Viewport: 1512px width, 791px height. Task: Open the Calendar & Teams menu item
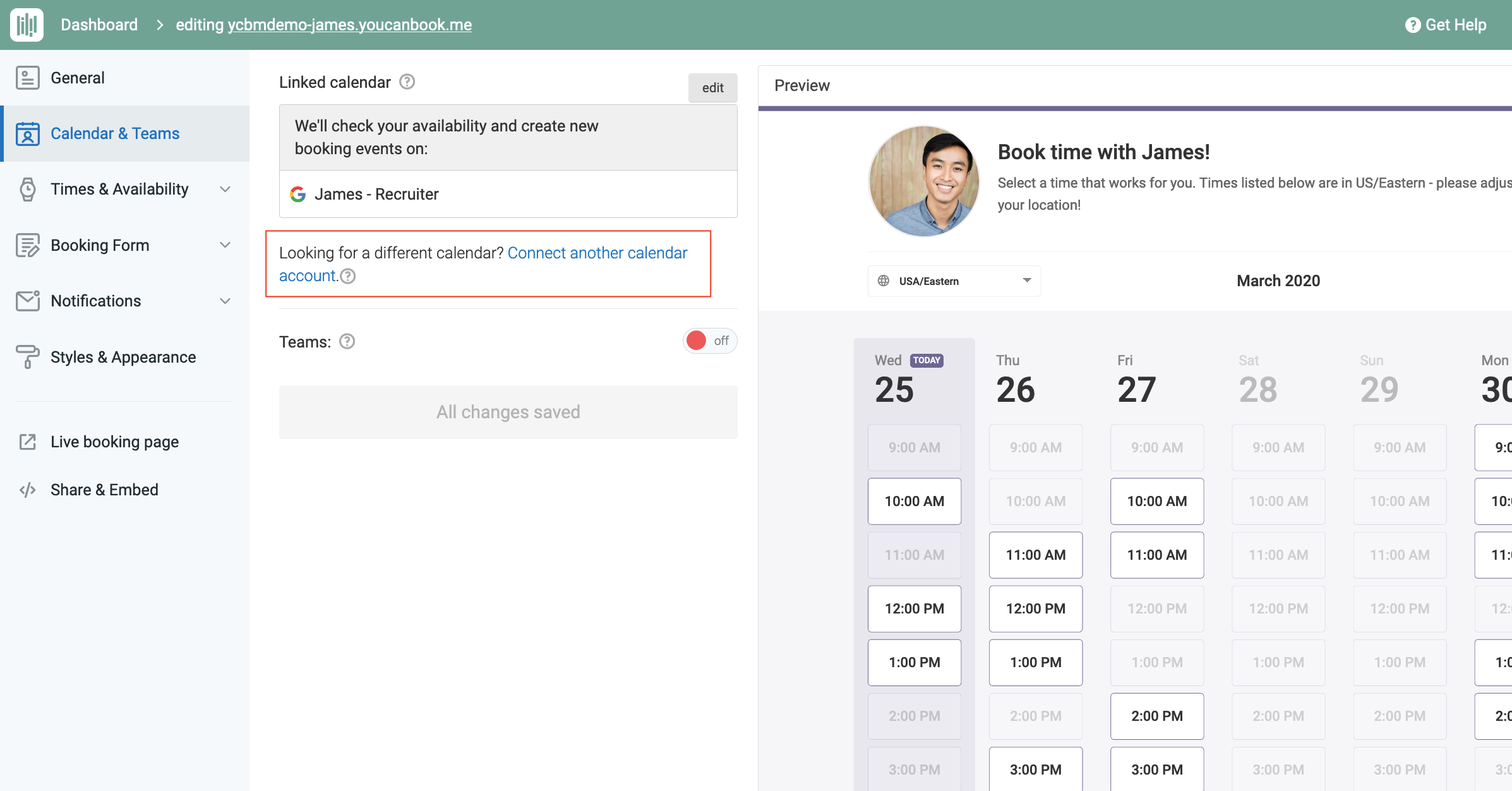click(x=115, y=134)
